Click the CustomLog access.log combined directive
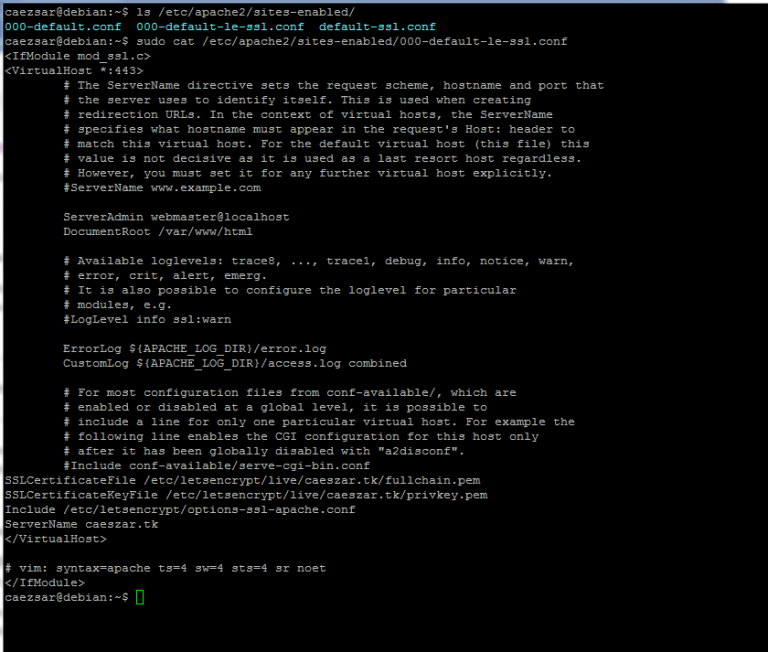The width and height of the screenshot is (768, 652). coord(235,363)
